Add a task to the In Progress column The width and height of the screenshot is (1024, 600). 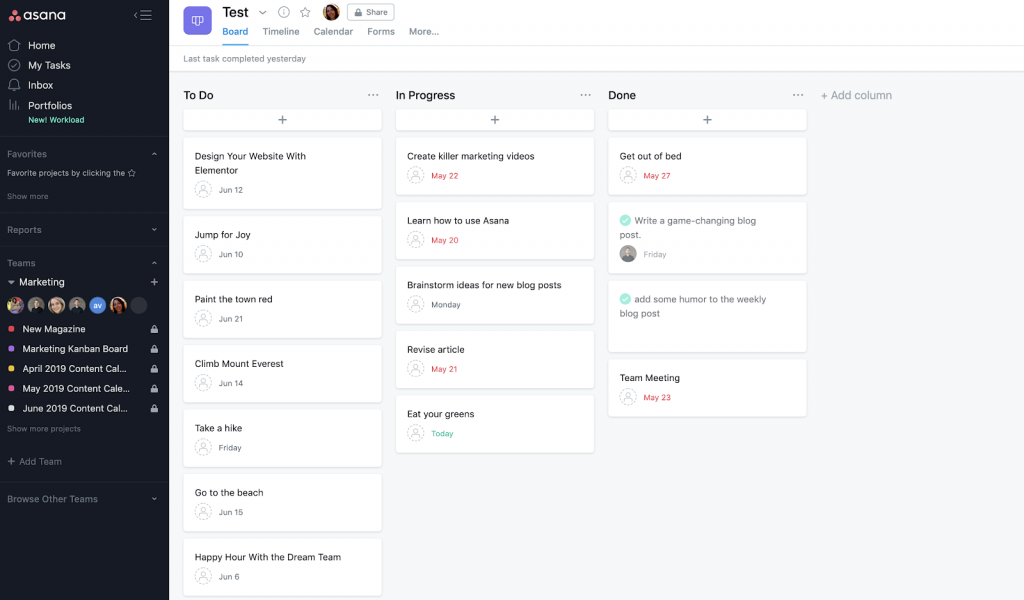[494, 120]
